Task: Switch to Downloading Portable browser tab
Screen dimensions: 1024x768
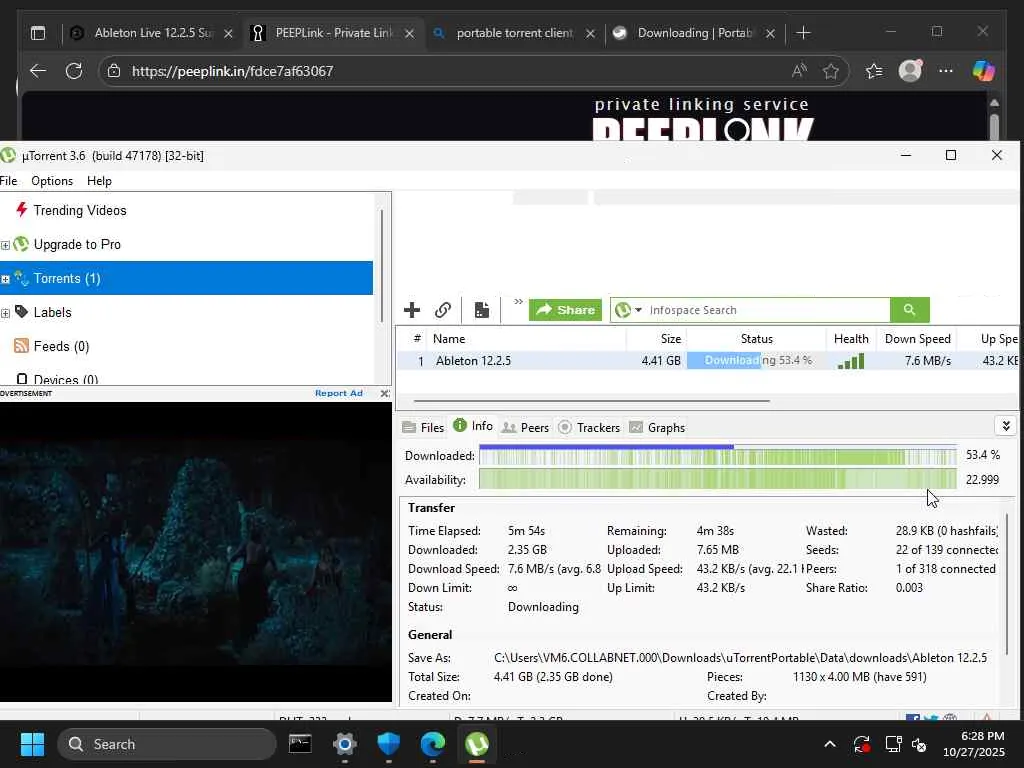Action: click(x=695, y=33)
